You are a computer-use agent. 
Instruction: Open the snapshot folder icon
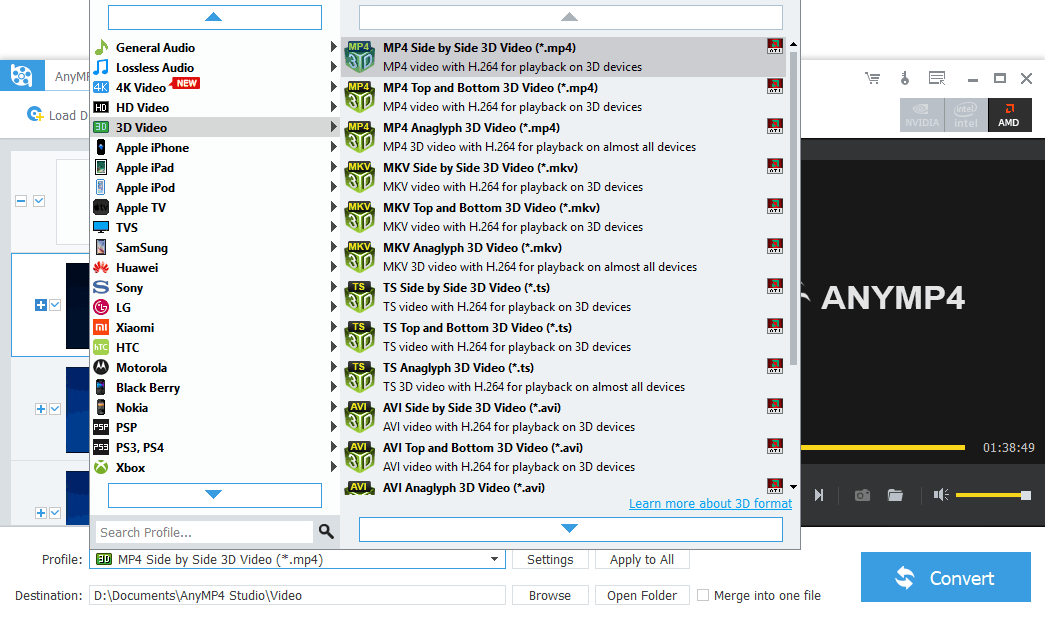(x=895, y=495)
